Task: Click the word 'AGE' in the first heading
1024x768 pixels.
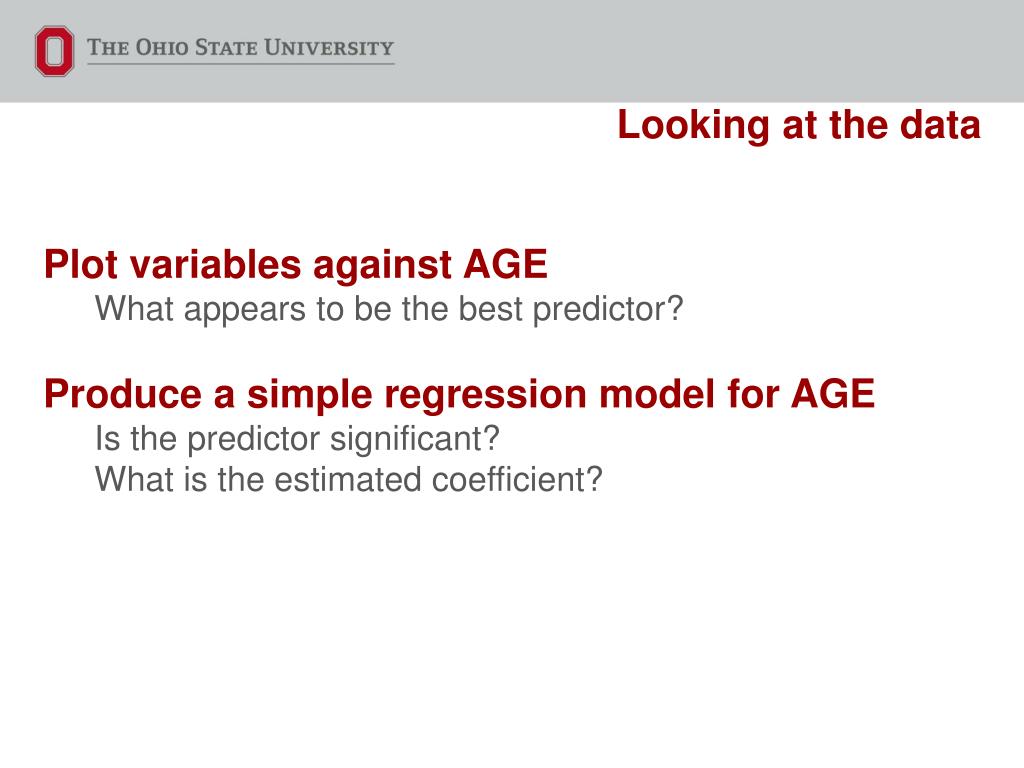Action: (x=505, y=264)
